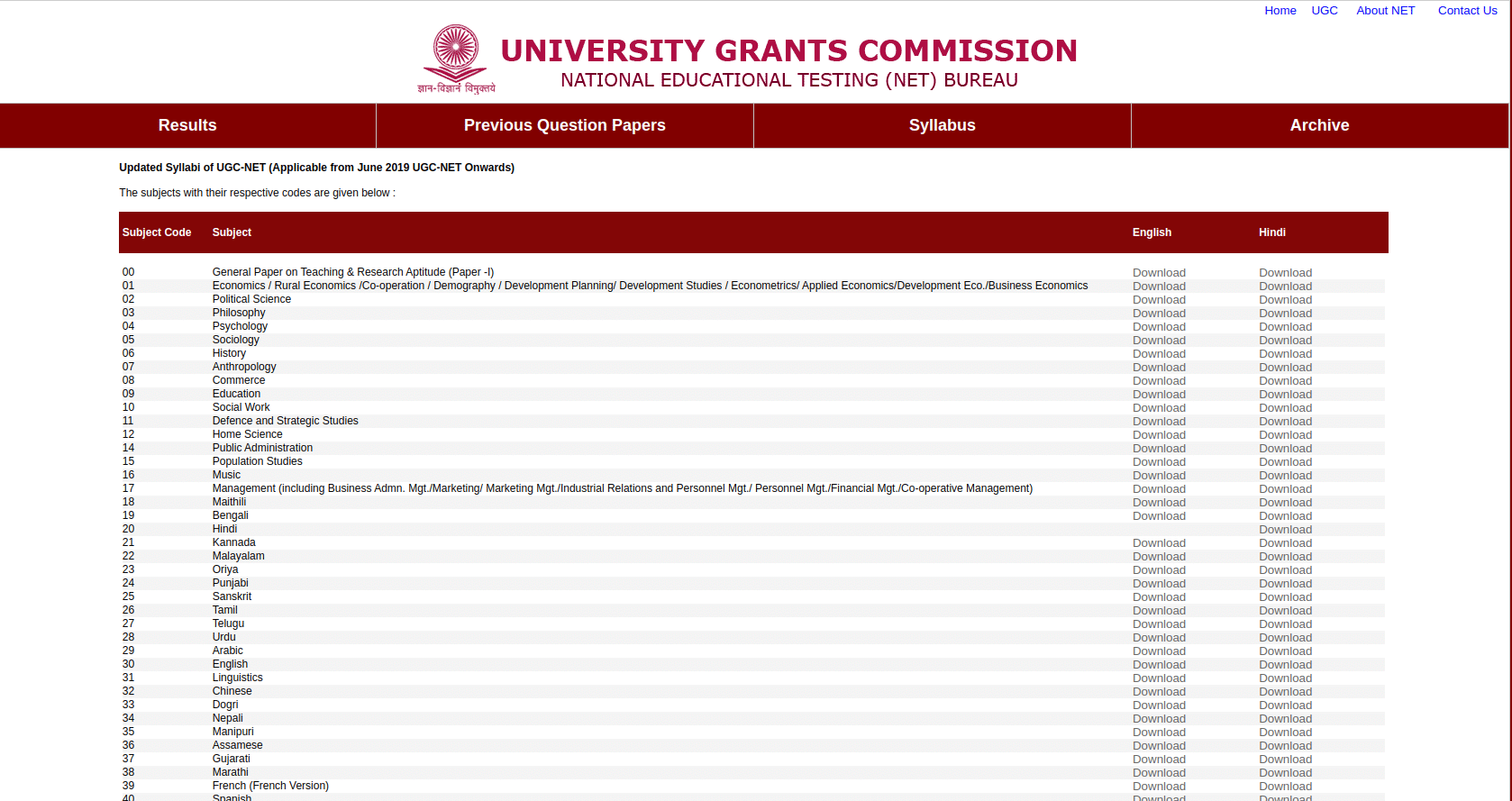Open the Contact Us link
The image size is (1512, 801).
pos(1467,11)
